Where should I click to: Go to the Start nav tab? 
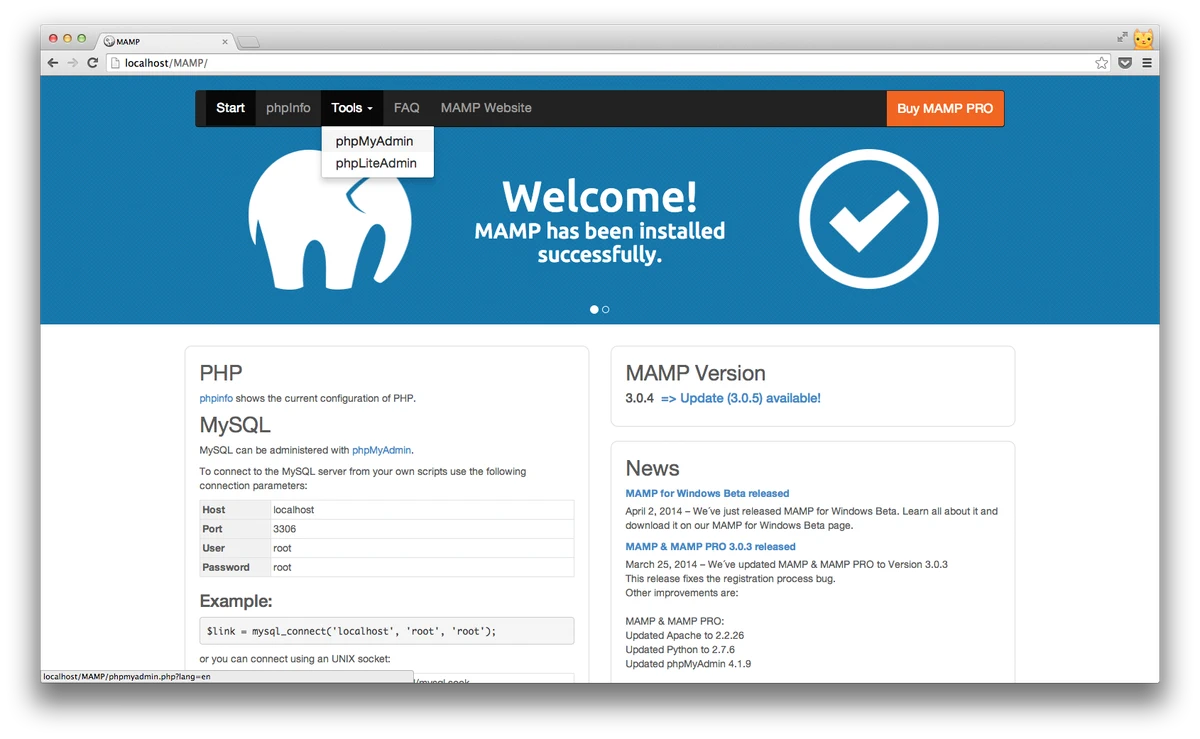[x=230, y=108]
